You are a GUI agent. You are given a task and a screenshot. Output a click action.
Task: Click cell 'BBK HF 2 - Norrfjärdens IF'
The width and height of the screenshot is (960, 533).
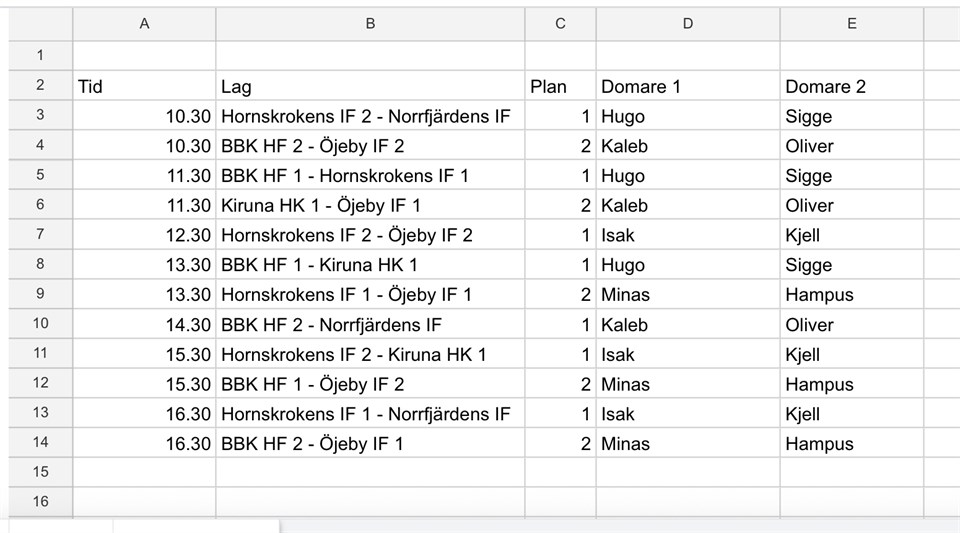[370, 325]
